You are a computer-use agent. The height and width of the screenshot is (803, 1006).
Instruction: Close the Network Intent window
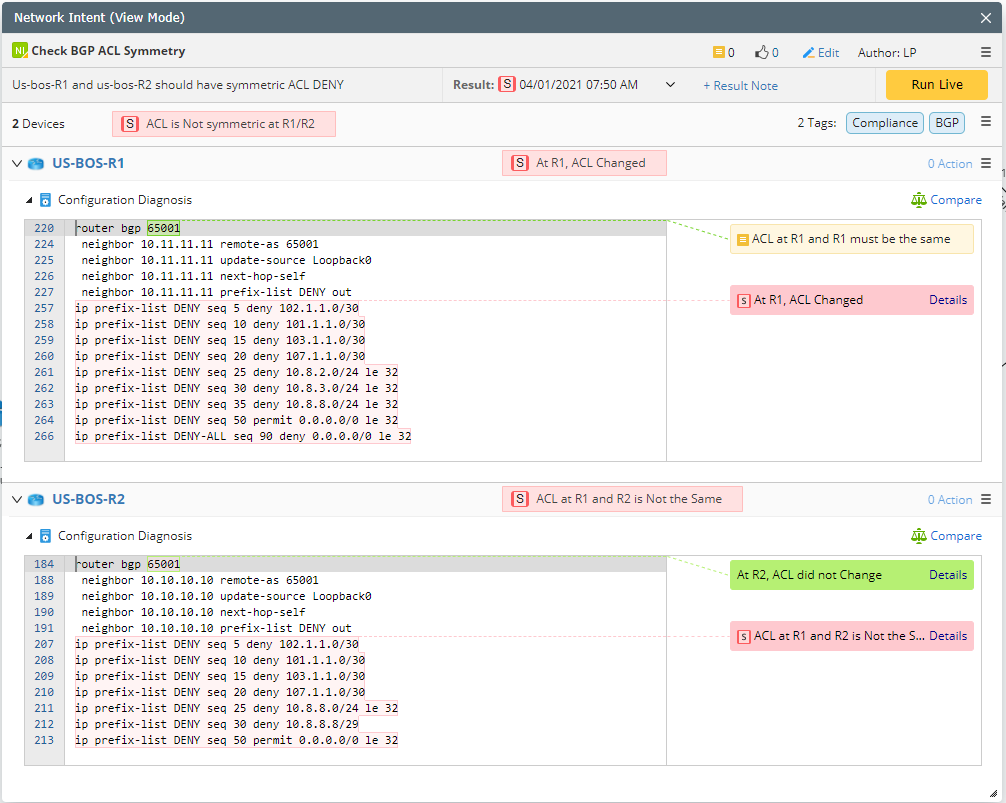click(986, 18)
